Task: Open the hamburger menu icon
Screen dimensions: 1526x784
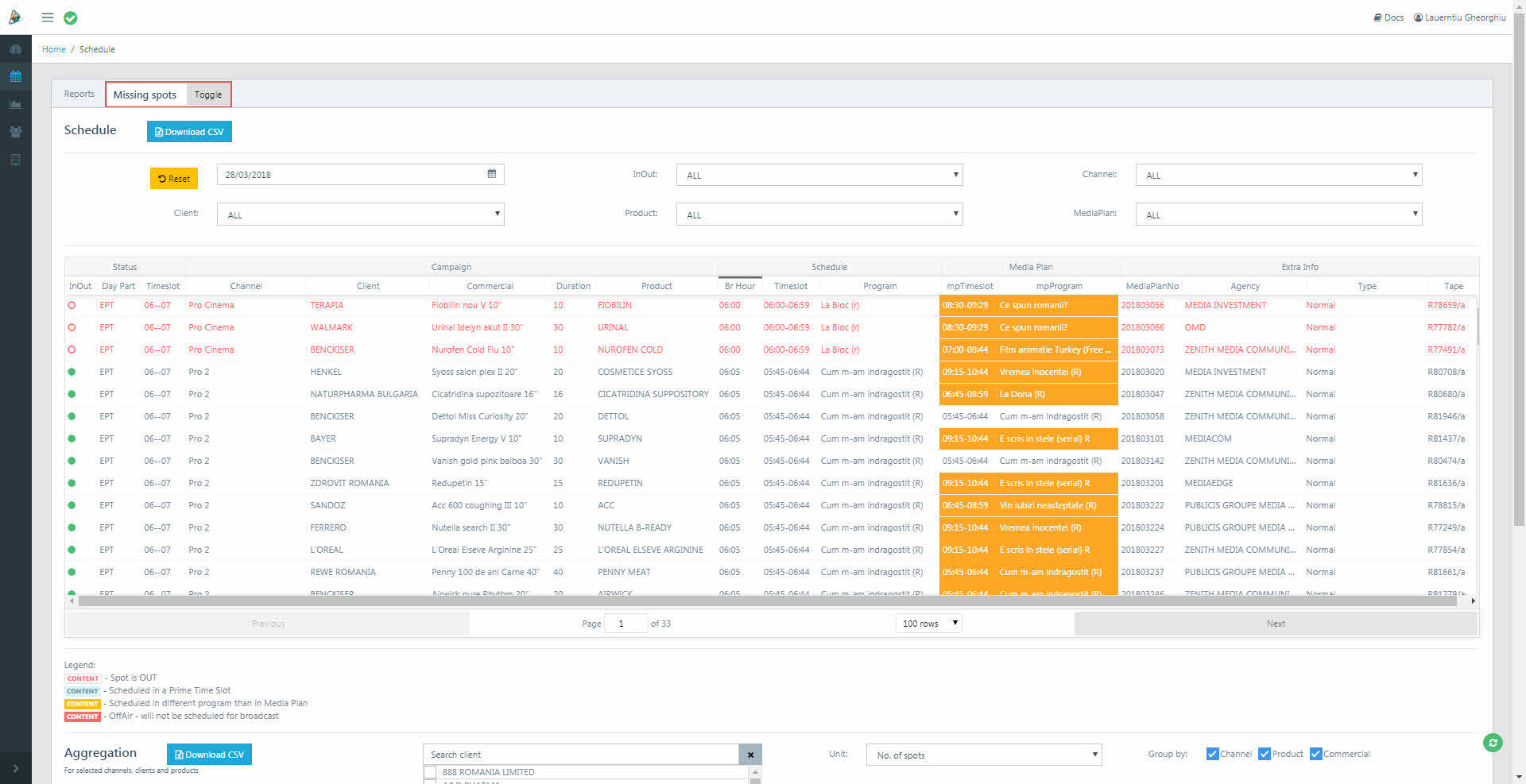Action: tap(48, 17)
